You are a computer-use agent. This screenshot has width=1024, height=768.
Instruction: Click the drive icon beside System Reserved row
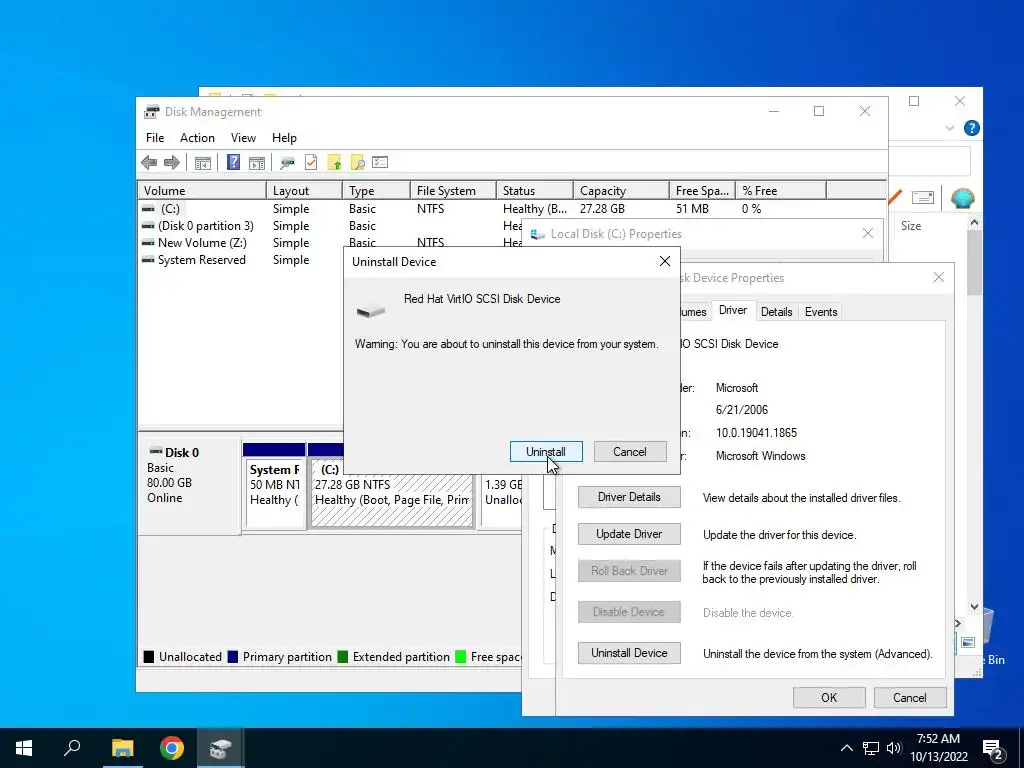pyautogui.click(x=148, y=260)
